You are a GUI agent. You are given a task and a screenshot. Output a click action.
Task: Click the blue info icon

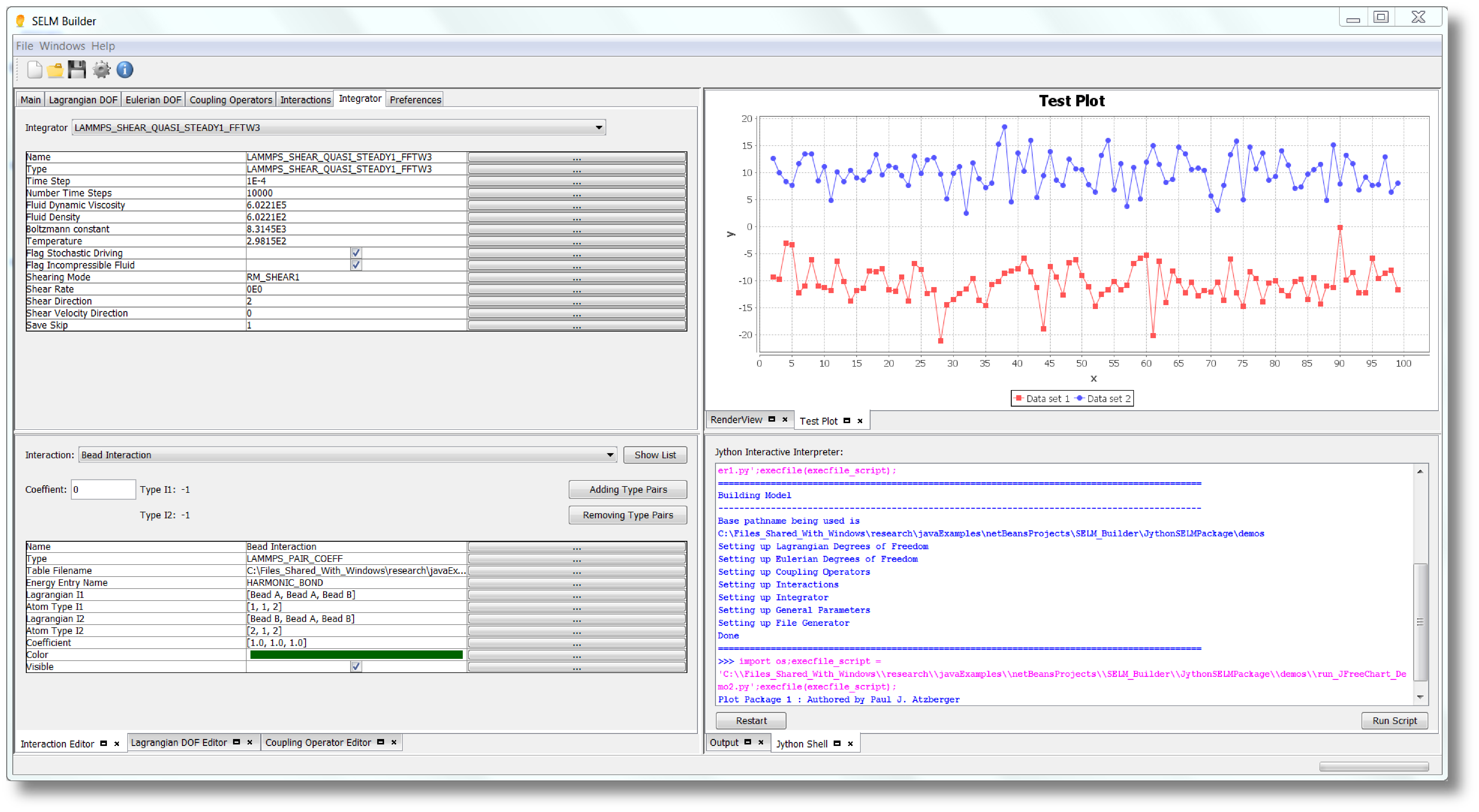(x=125, y=69)
